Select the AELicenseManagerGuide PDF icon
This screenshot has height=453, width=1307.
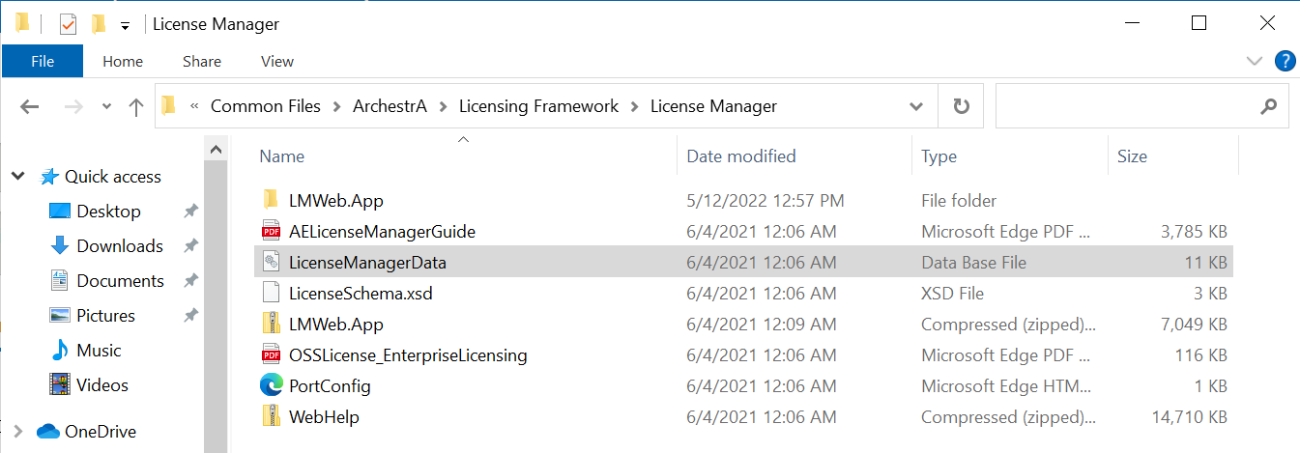pyautogui.click(x=270, y=231)
